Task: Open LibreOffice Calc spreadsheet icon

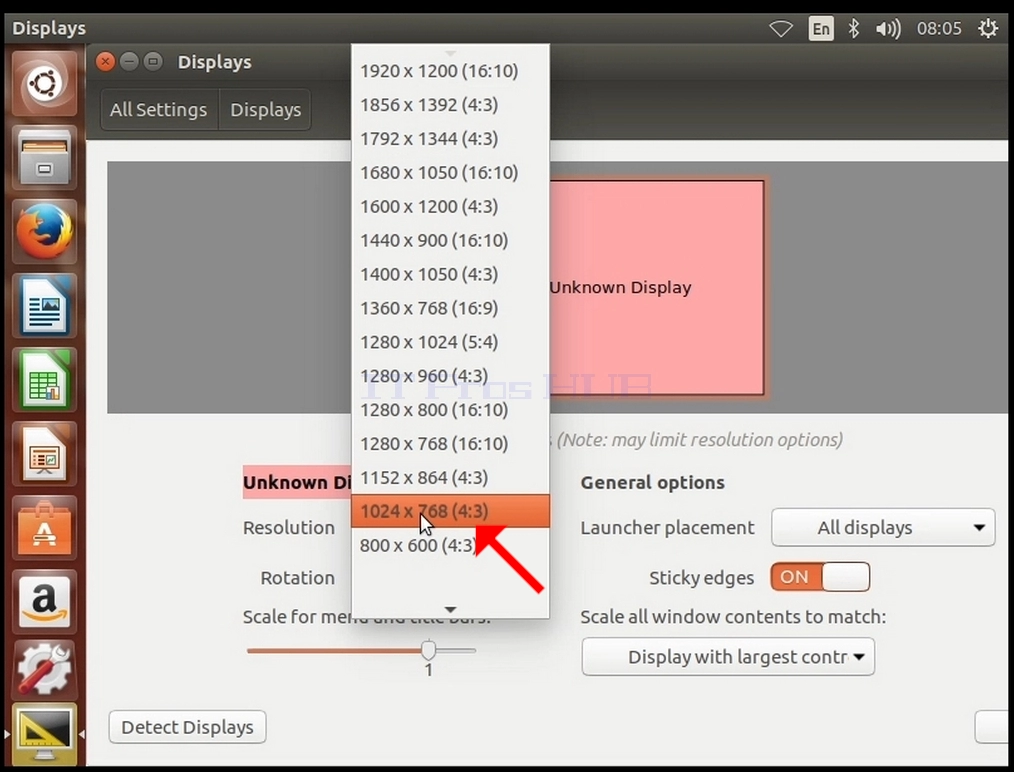Action: click(x=44, y=380)
